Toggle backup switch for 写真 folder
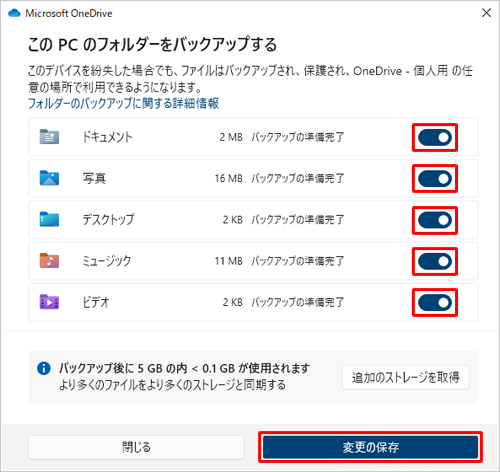The width and height of the screenshot is (500, 472). coord(435,179)
